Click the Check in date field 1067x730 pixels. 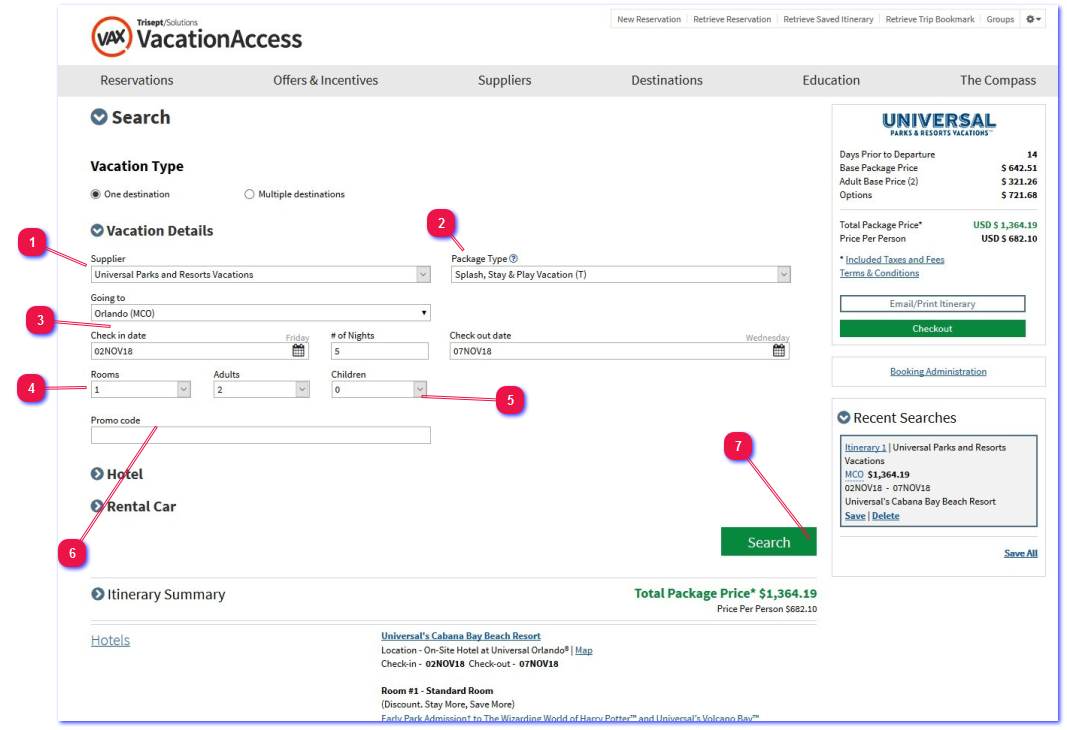pyautogui.click(x=200, y=351)
